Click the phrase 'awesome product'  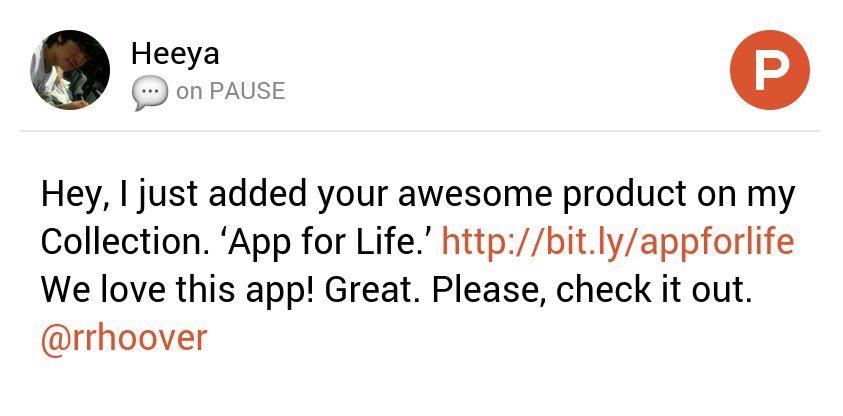pyautogui.click(x=542, y=195)
